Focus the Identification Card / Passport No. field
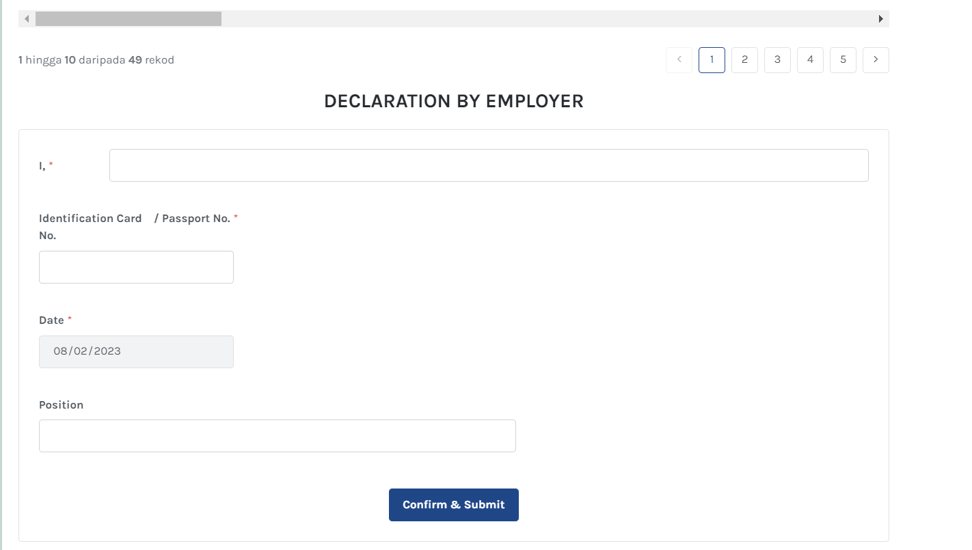This screenshot has width=972, height=550. pos(136,267)
